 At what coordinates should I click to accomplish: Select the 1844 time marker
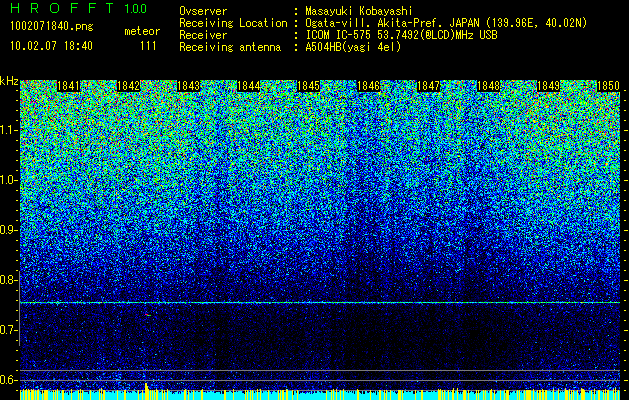[x=248, y=86]
